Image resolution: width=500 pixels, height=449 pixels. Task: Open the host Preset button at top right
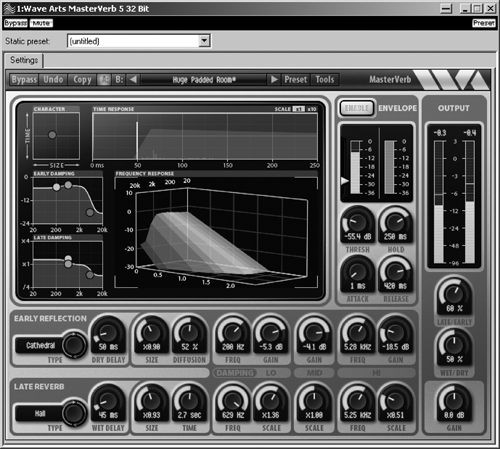484,23
